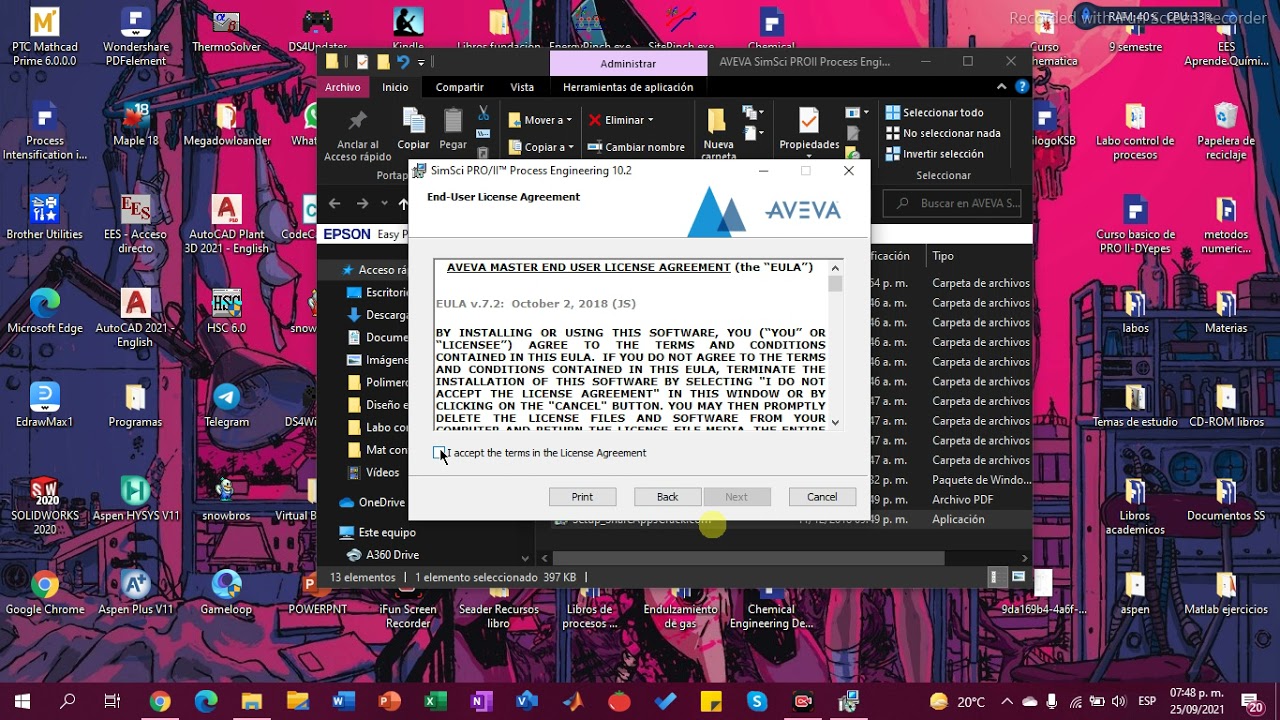1280x720 pixels.
Task: Select the Administrar contextual tab
Action: pos(628,63)
